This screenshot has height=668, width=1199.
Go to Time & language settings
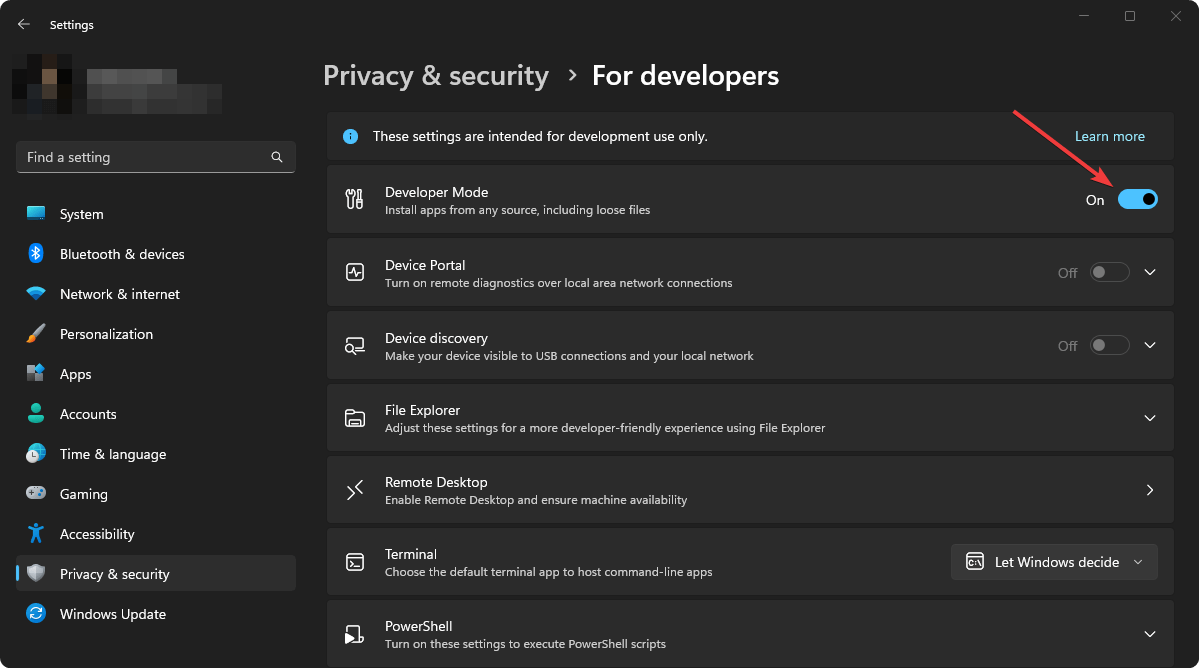click(112, 454)
